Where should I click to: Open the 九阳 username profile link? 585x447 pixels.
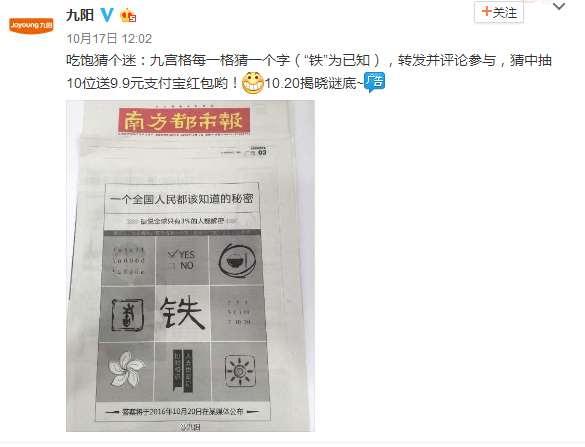(x=80, y=15)
